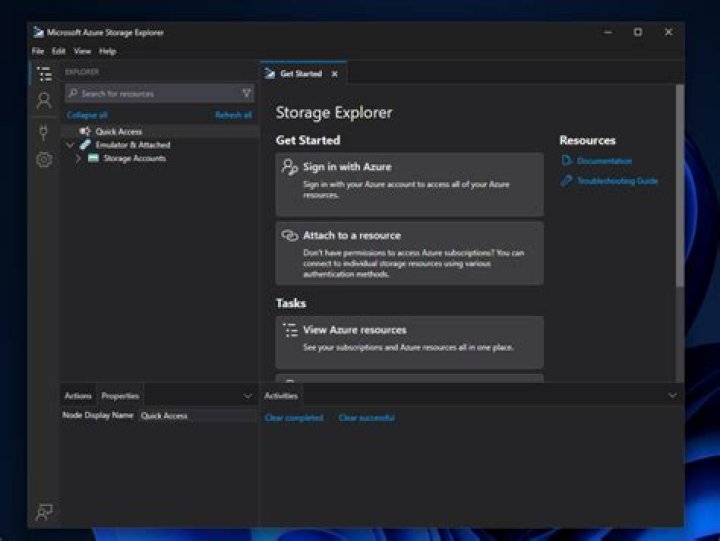Collapse the Emulator & Attached node
The height and width of the screenshot is (541, 720).
coord(70,145)
